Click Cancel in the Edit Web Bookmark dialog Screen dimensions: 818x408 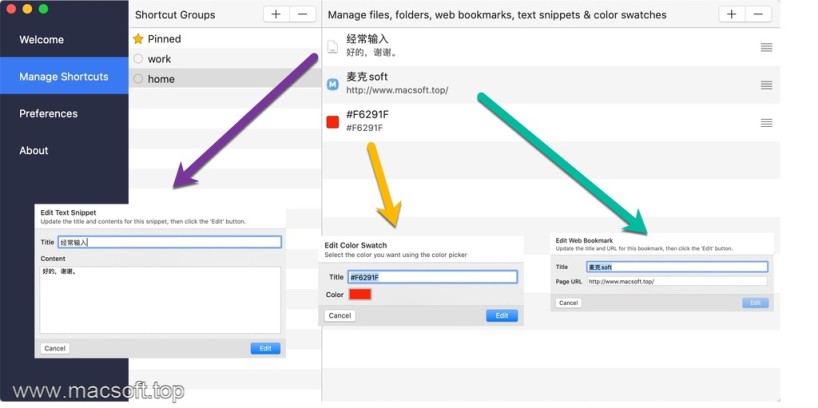tap(568, 302)
